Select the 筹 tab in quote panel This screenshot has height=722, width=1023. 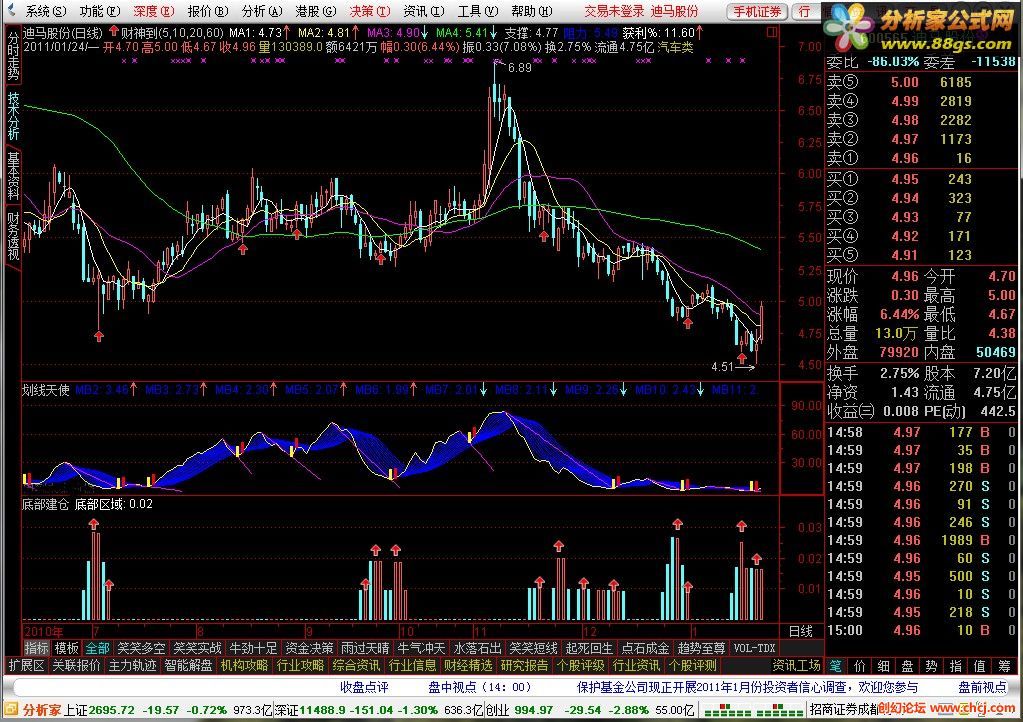click(x=1003, y=665)
